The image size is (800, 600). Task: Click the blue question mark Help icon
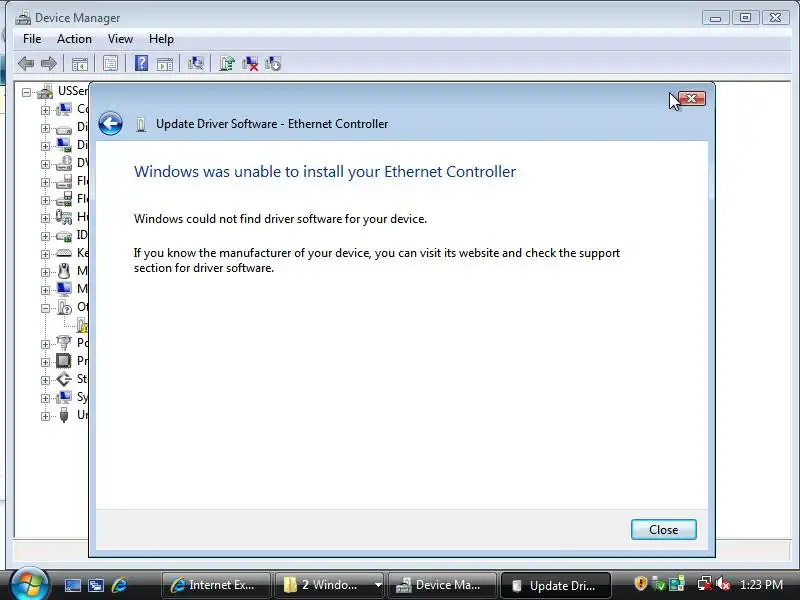[x=141, y=63]
